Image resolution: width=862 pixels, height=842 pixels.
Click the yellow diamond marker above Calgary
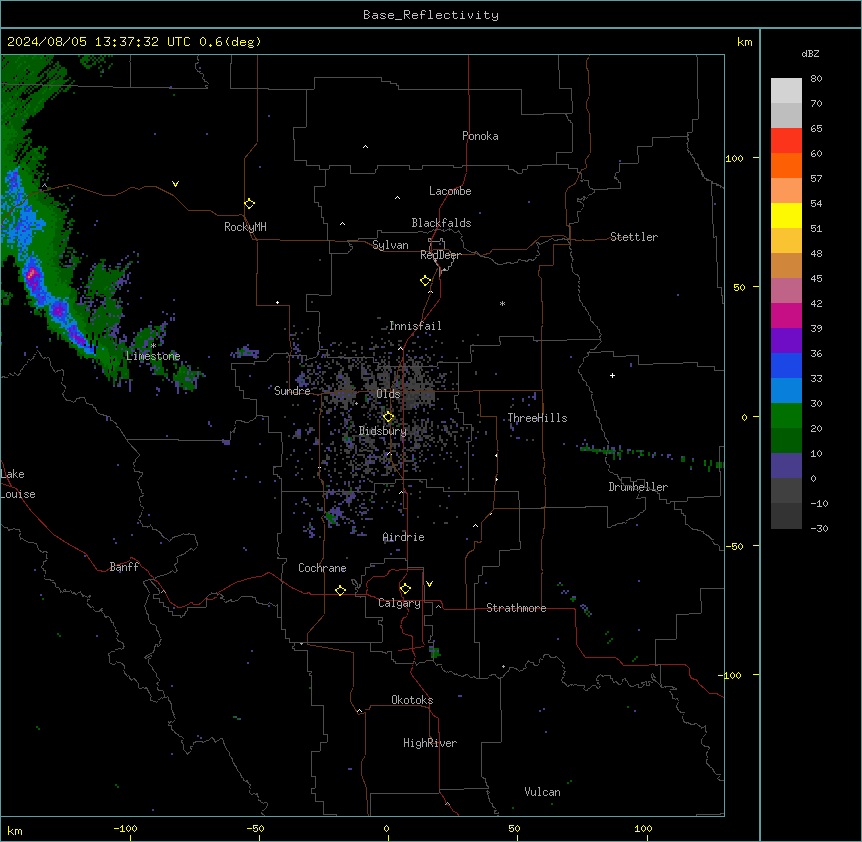pyautogui.click(x=405, y=589)
